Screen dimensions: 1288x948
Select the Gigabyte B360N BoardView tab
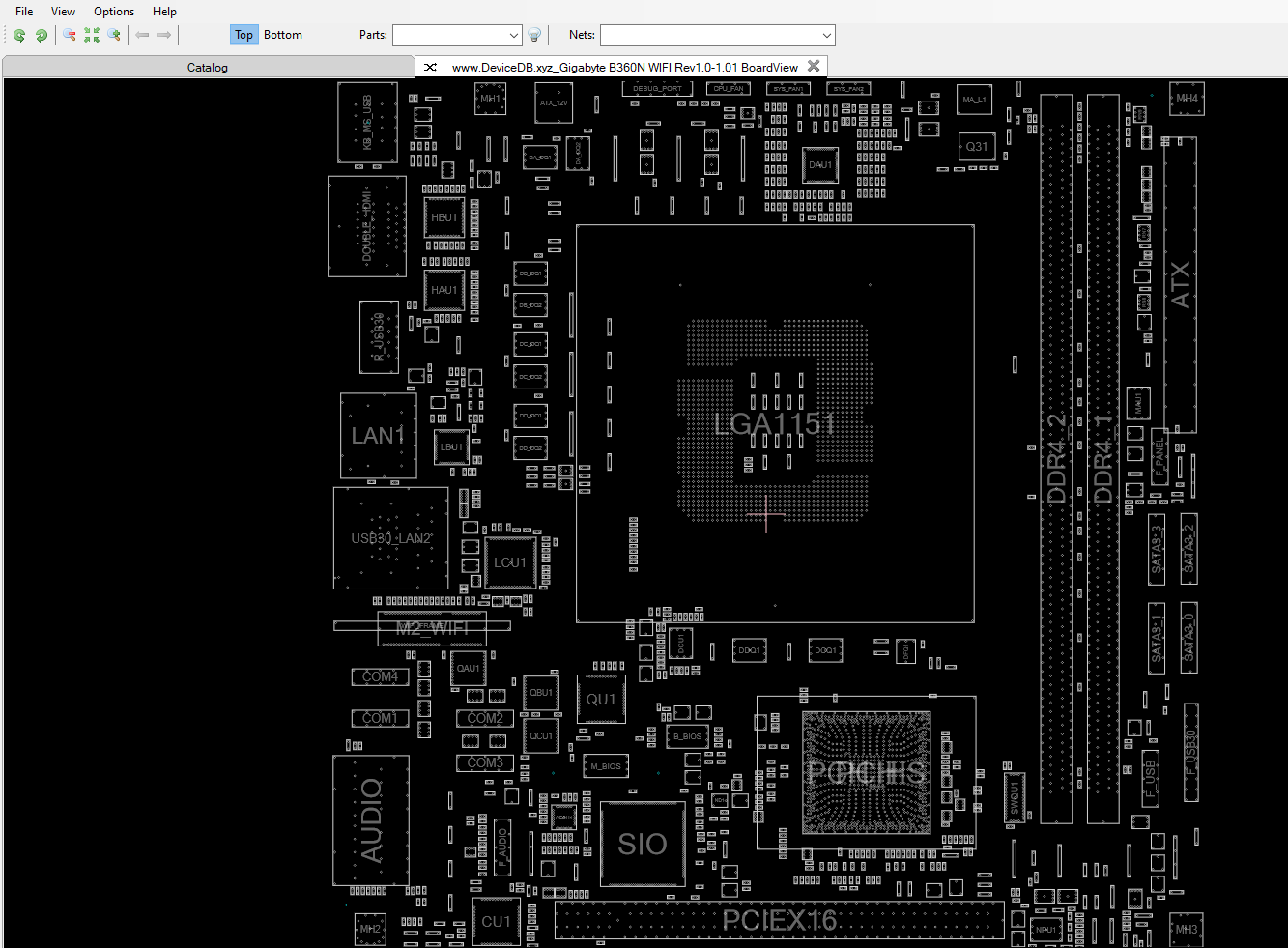625,67
